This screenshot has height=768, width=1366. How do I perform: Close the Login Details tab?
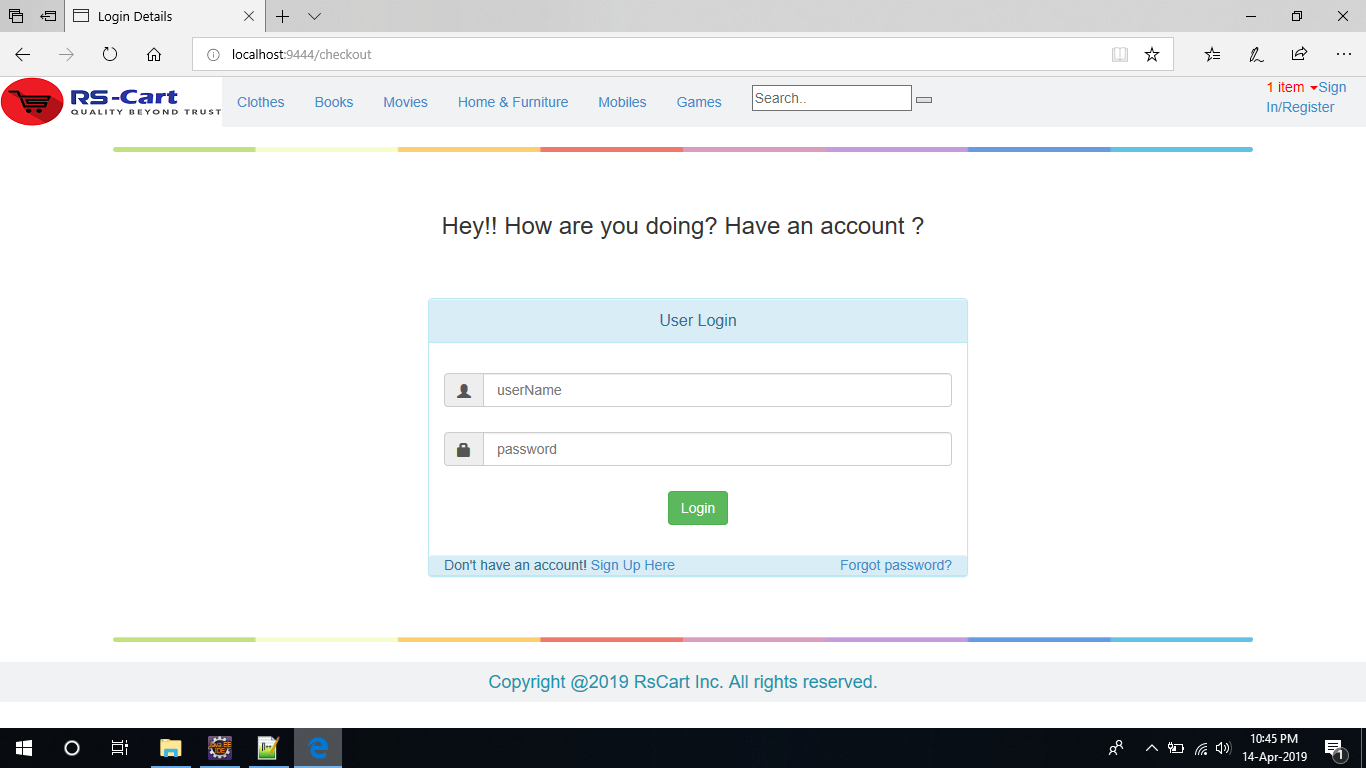point(249,16)
